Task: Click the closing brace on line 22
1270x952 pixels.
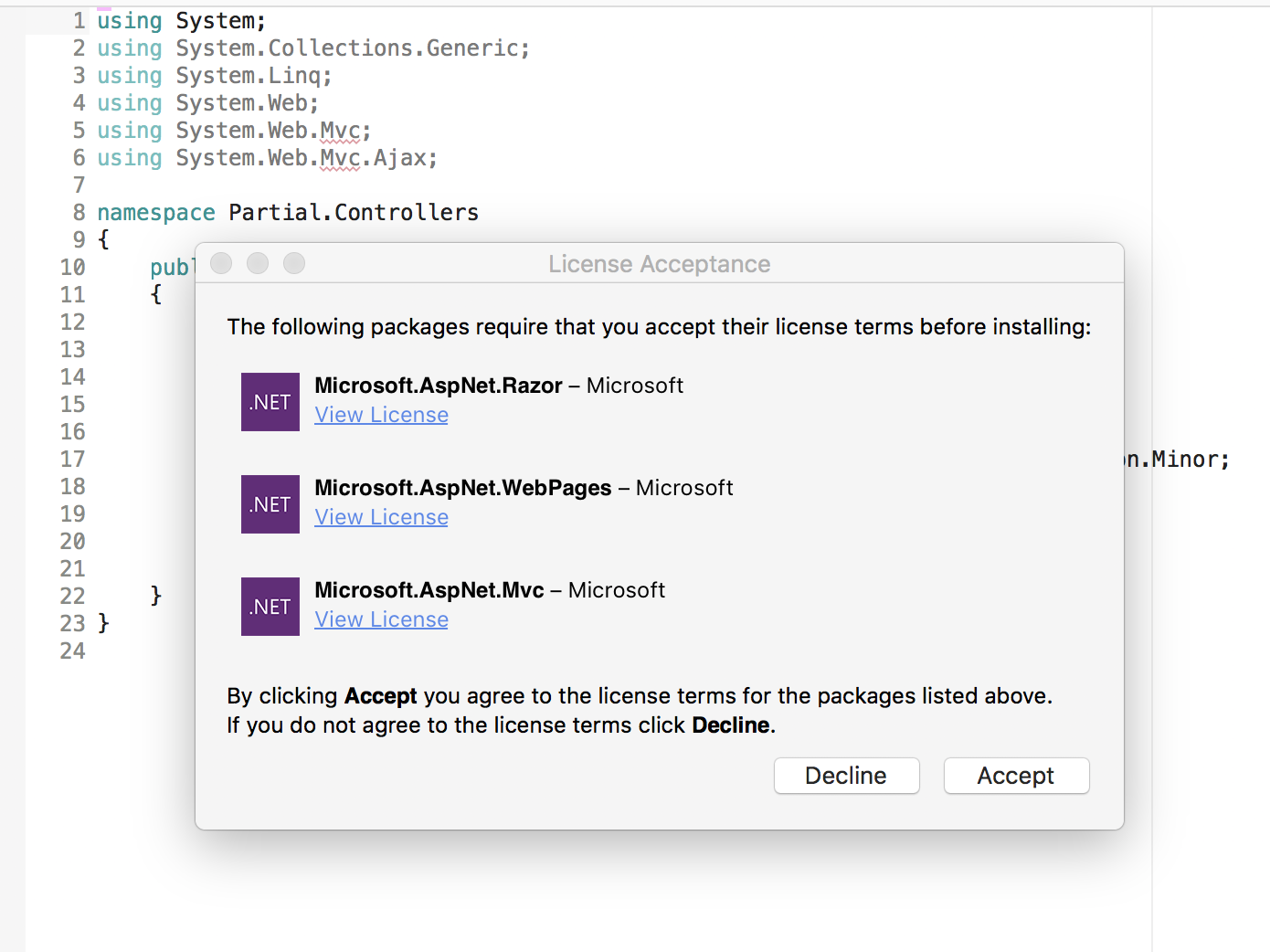Action: (x=156, y=596)
